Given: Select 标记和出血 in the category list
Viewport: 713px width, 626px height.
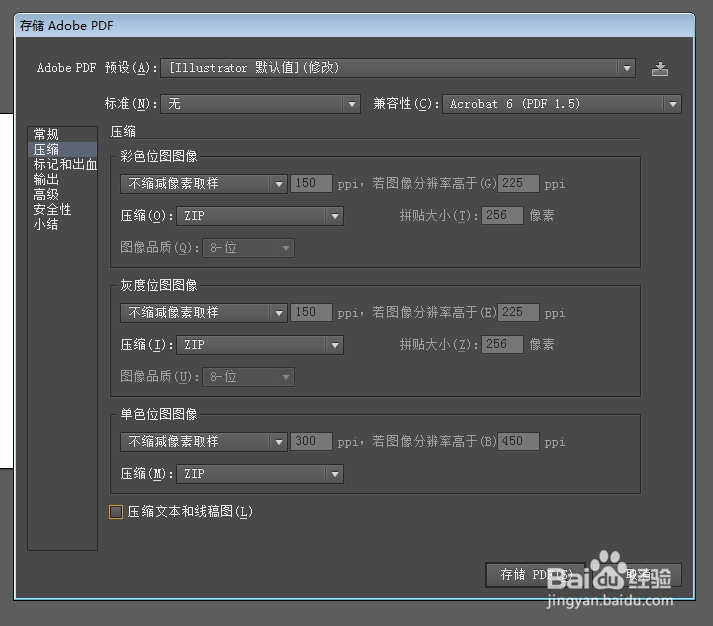Looking at the screenshot, I should pyautogui.click(x=65, y=164).
